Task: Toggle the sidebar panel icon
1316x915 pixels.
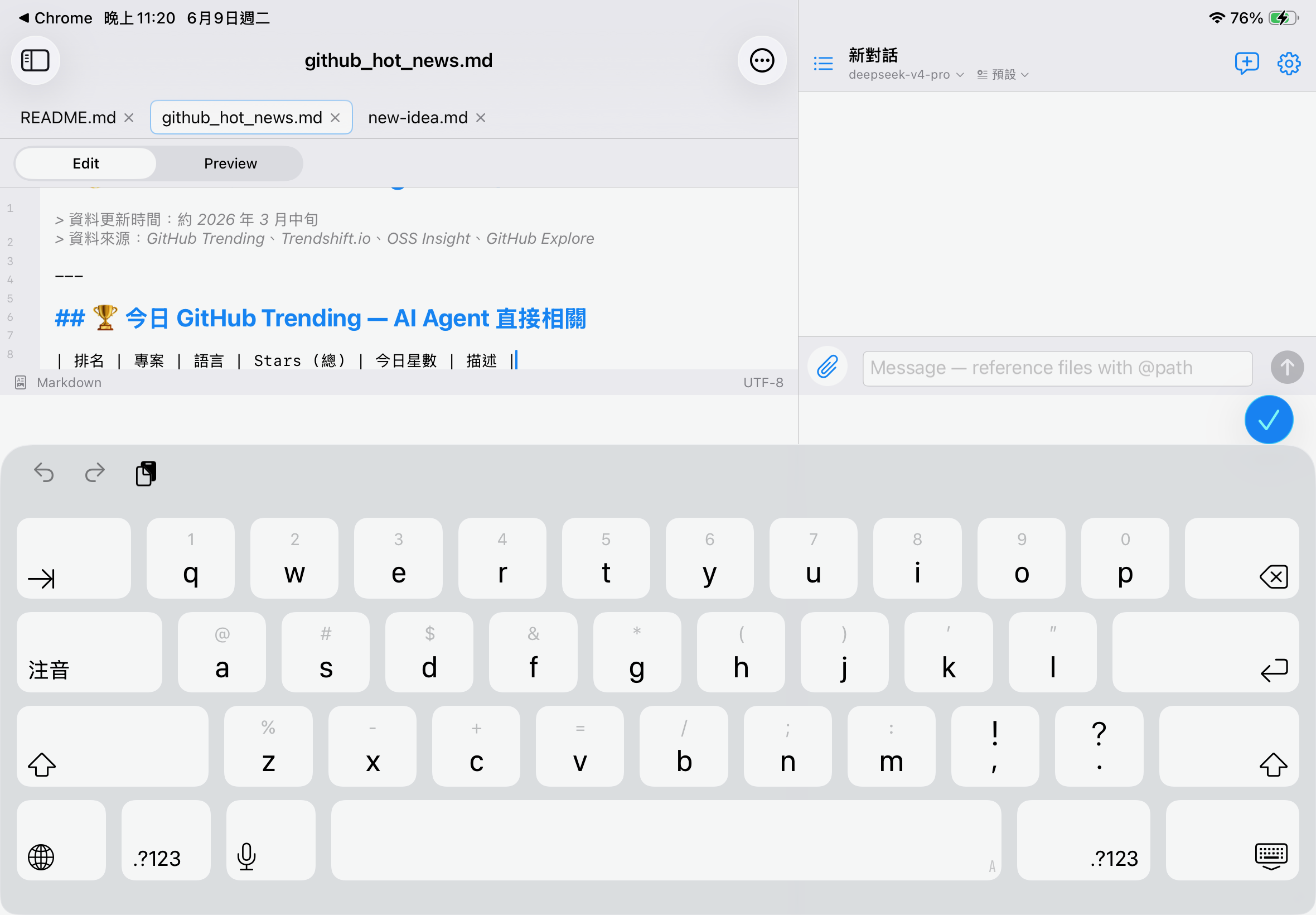Action: (x=36, y=60)
